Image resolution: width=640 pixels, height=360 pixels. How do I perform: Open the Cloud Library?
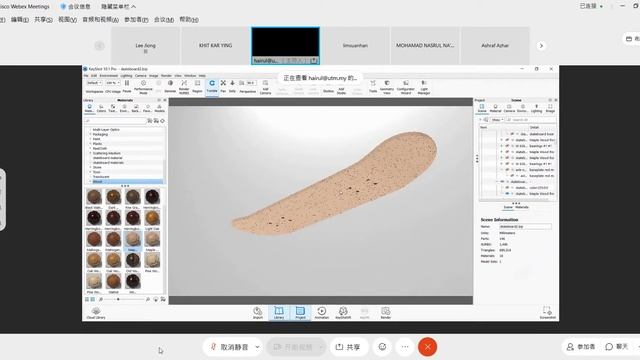[x=96, y=313]
